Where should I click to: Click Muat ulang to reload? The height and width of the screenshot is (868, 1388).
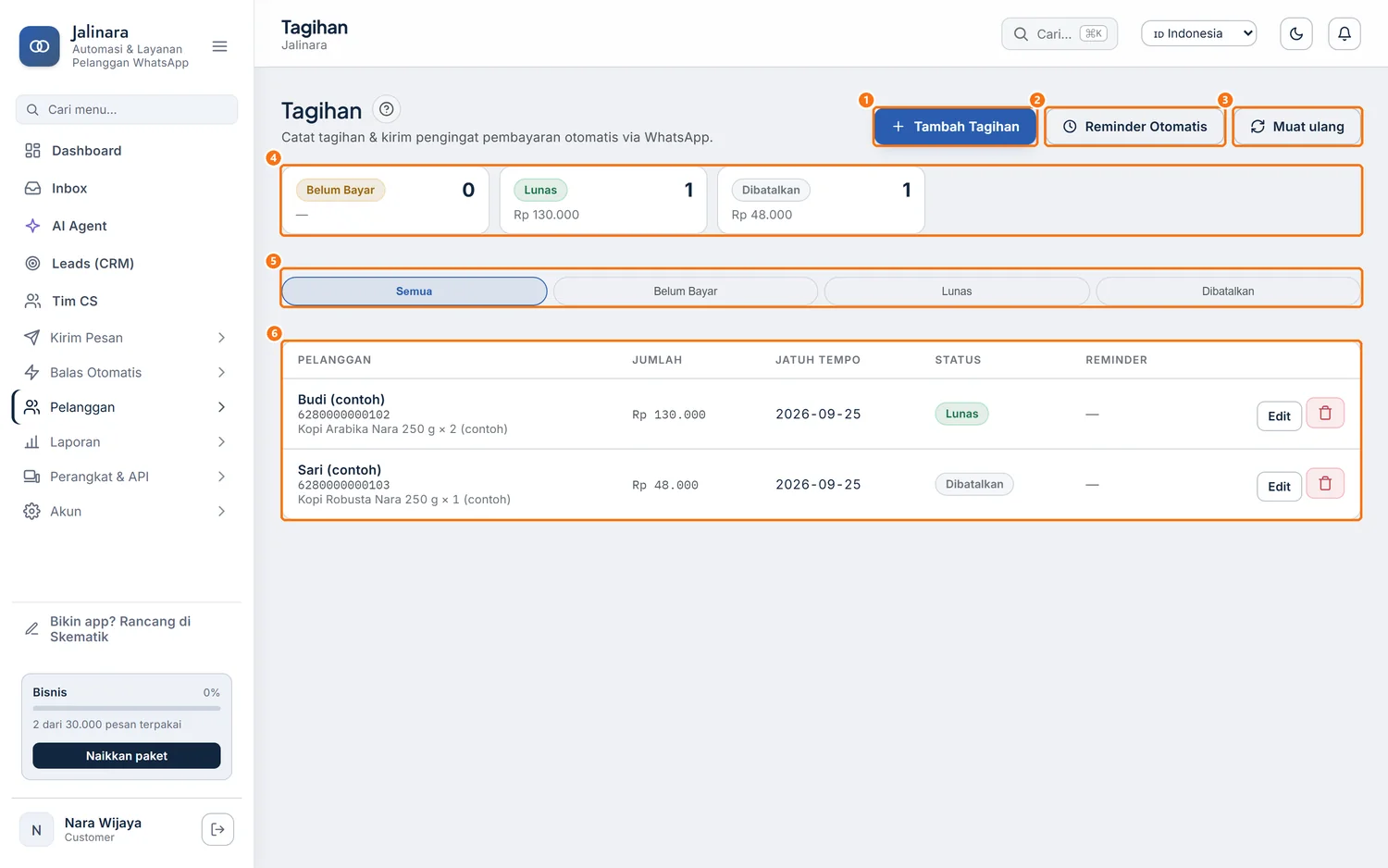pos(1297,127)
